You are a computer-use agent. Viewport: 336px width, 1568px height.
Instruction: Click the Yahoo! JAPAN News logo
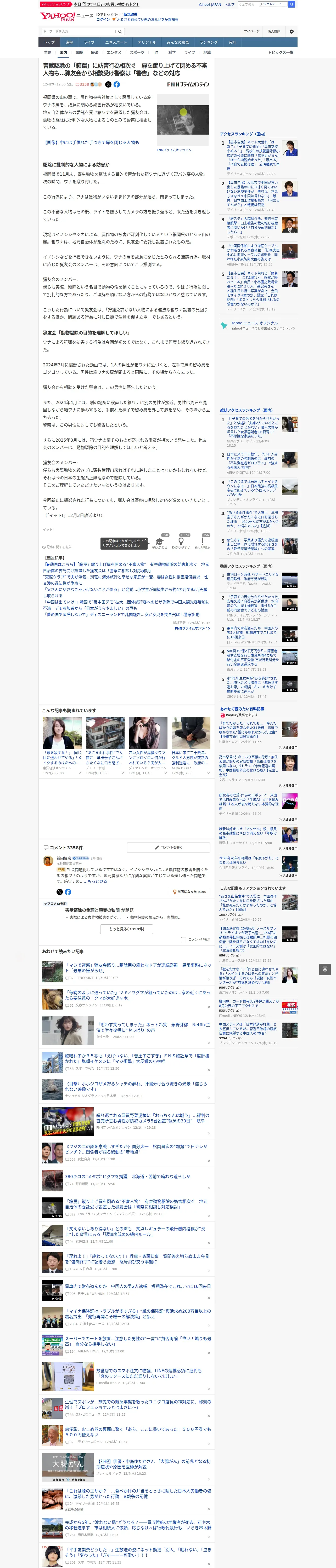[66, 16]
